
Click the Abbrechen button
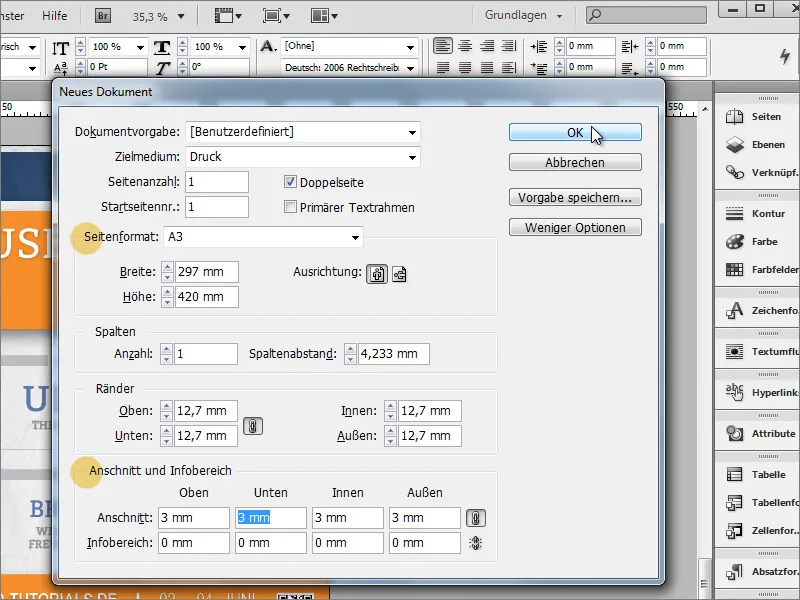pyautogui.click(x=575, y=163)
